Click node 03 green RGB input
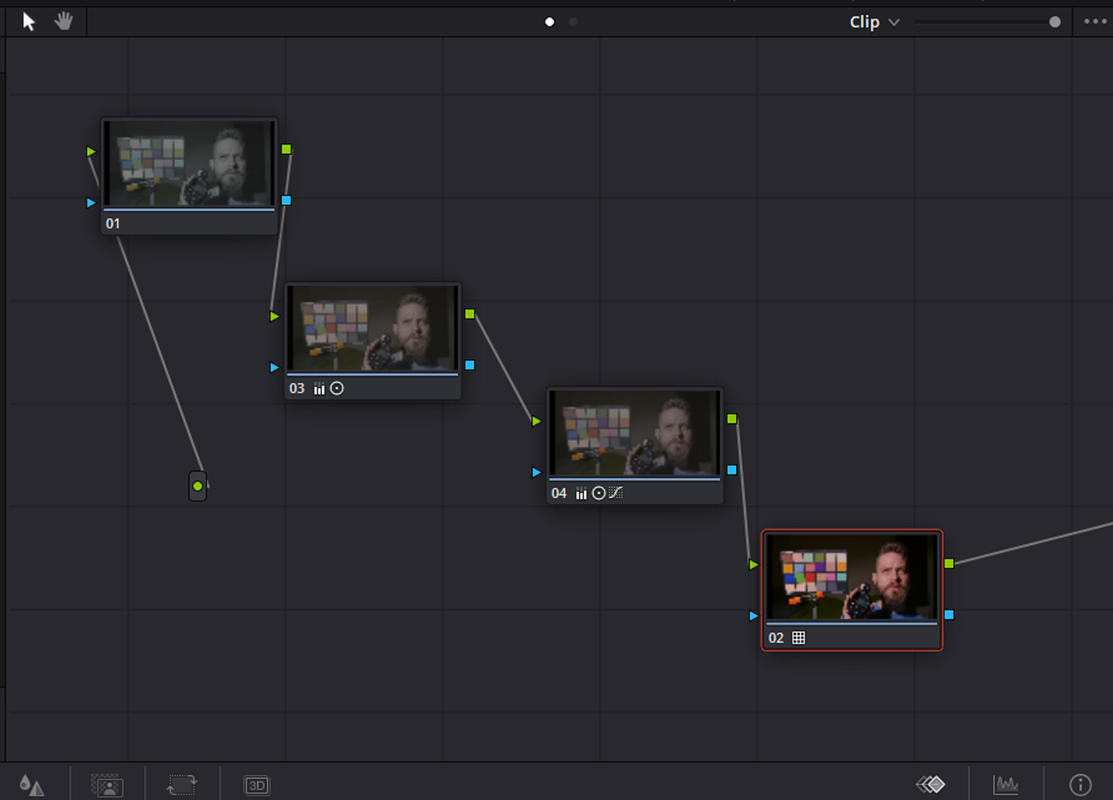The height and width of the screenshot is (800, 1113). (x=275, y=316)
